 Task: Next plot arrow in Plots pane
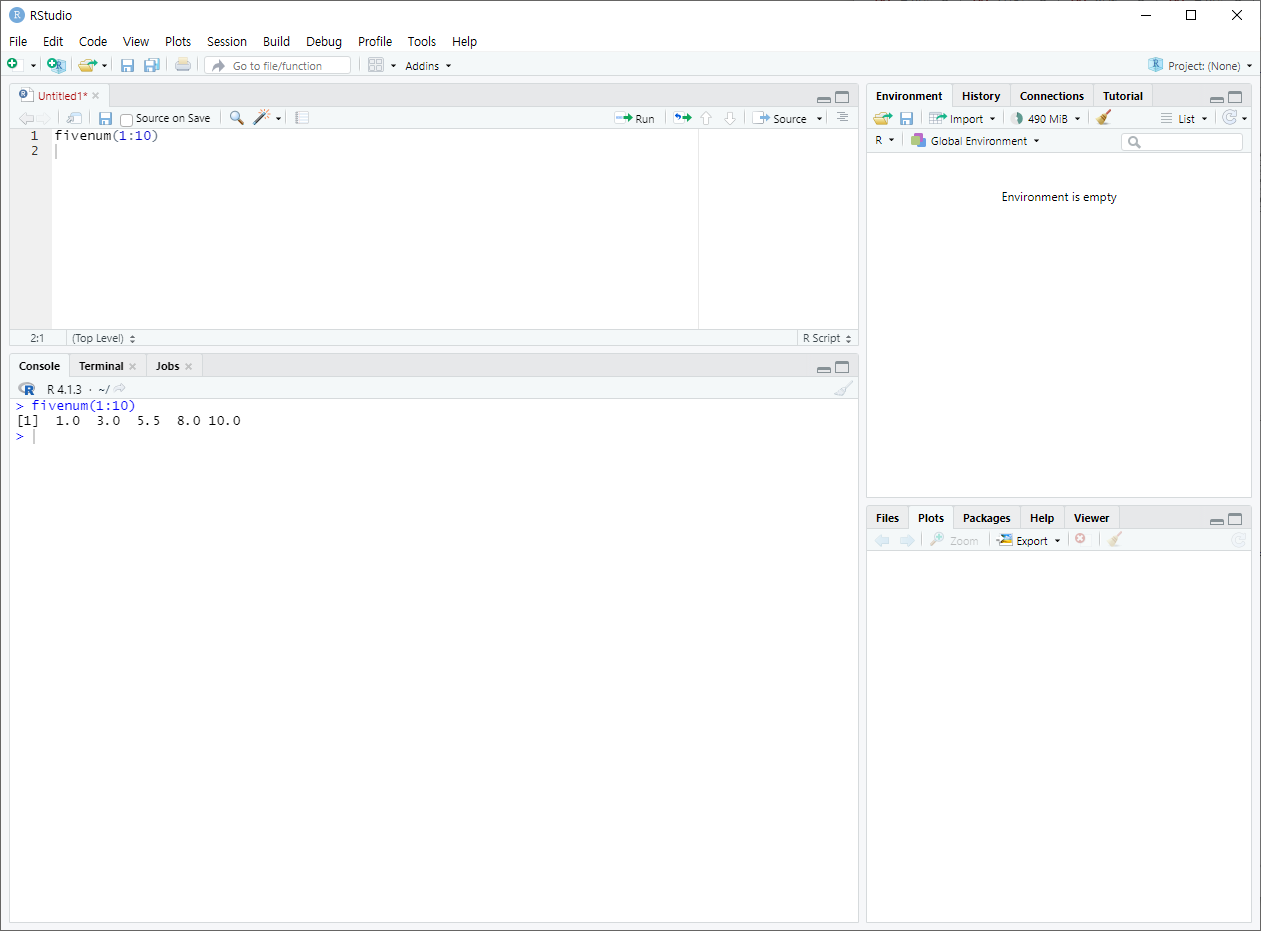(x=907, y=540)
